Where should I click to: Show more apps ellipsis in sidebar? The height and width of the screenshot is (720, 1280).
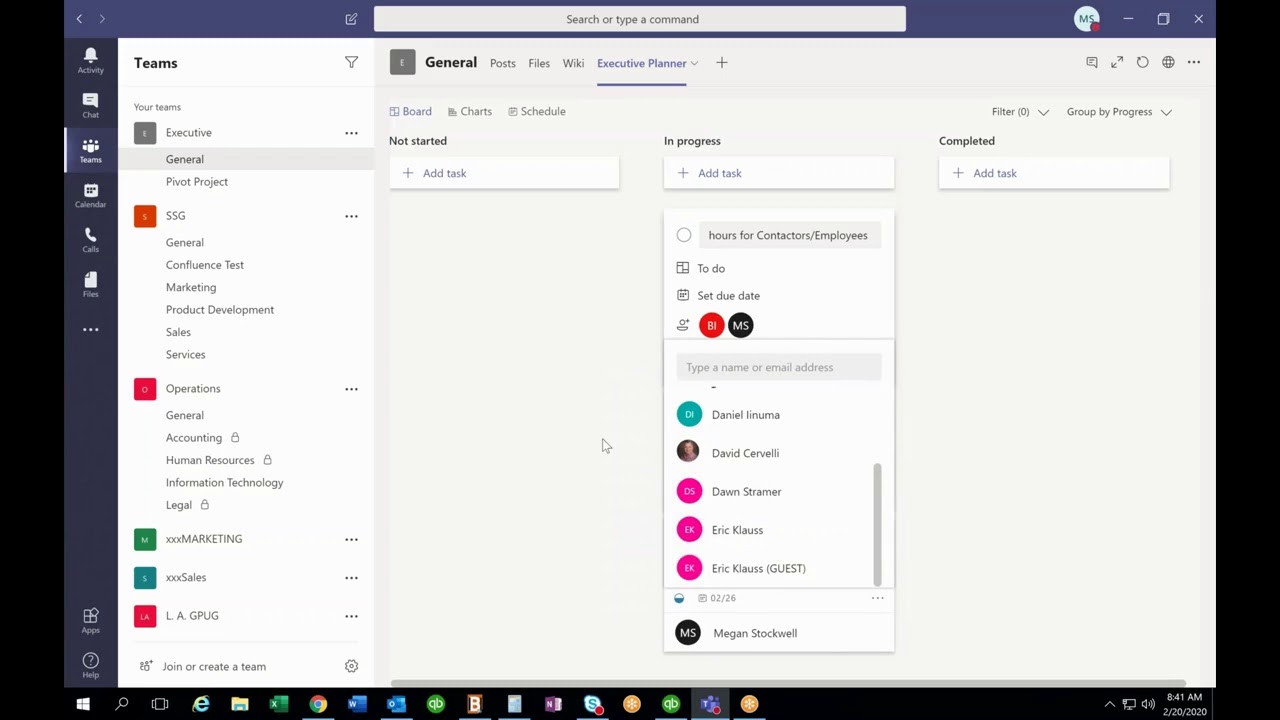click(90, 329)
